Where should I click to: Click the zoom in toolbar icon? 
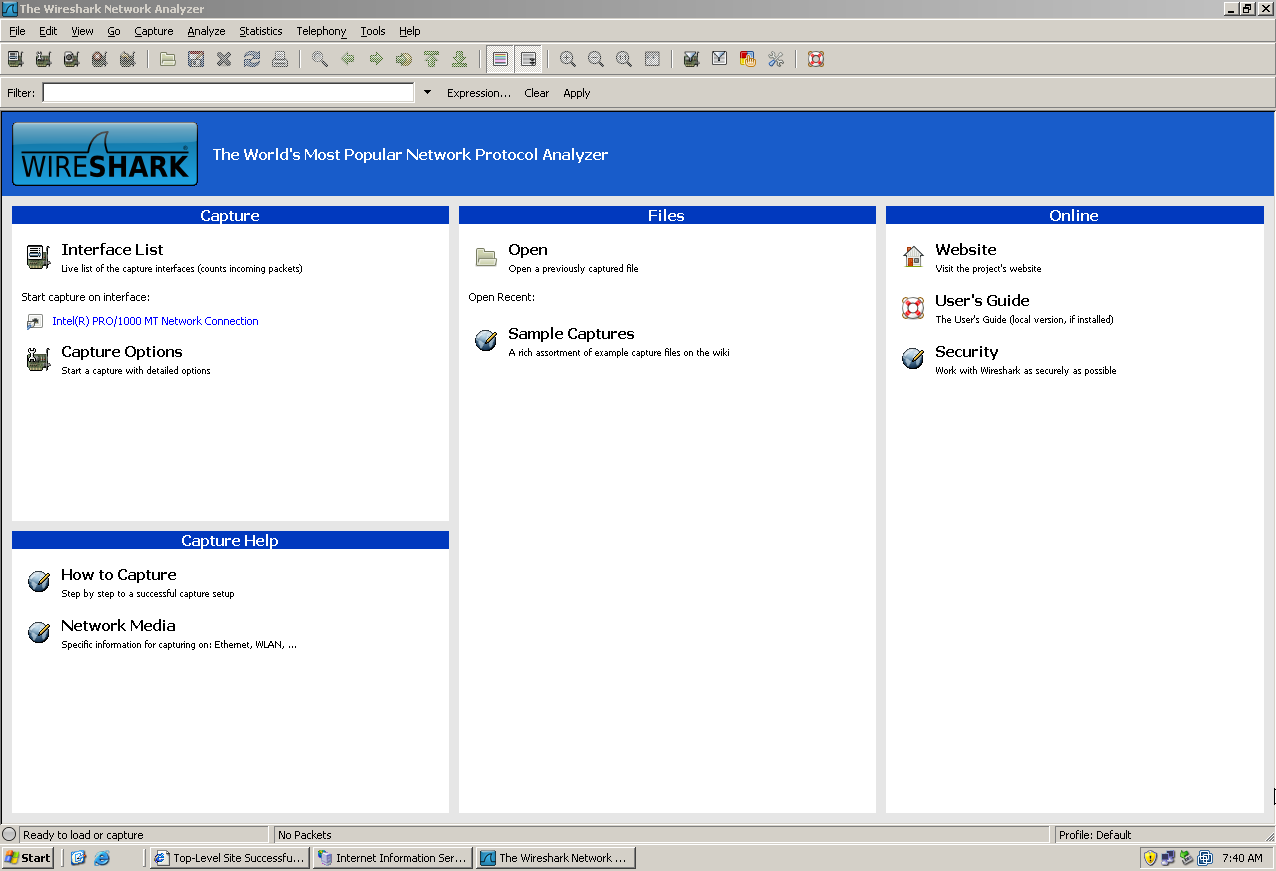(x=568, y=59)
